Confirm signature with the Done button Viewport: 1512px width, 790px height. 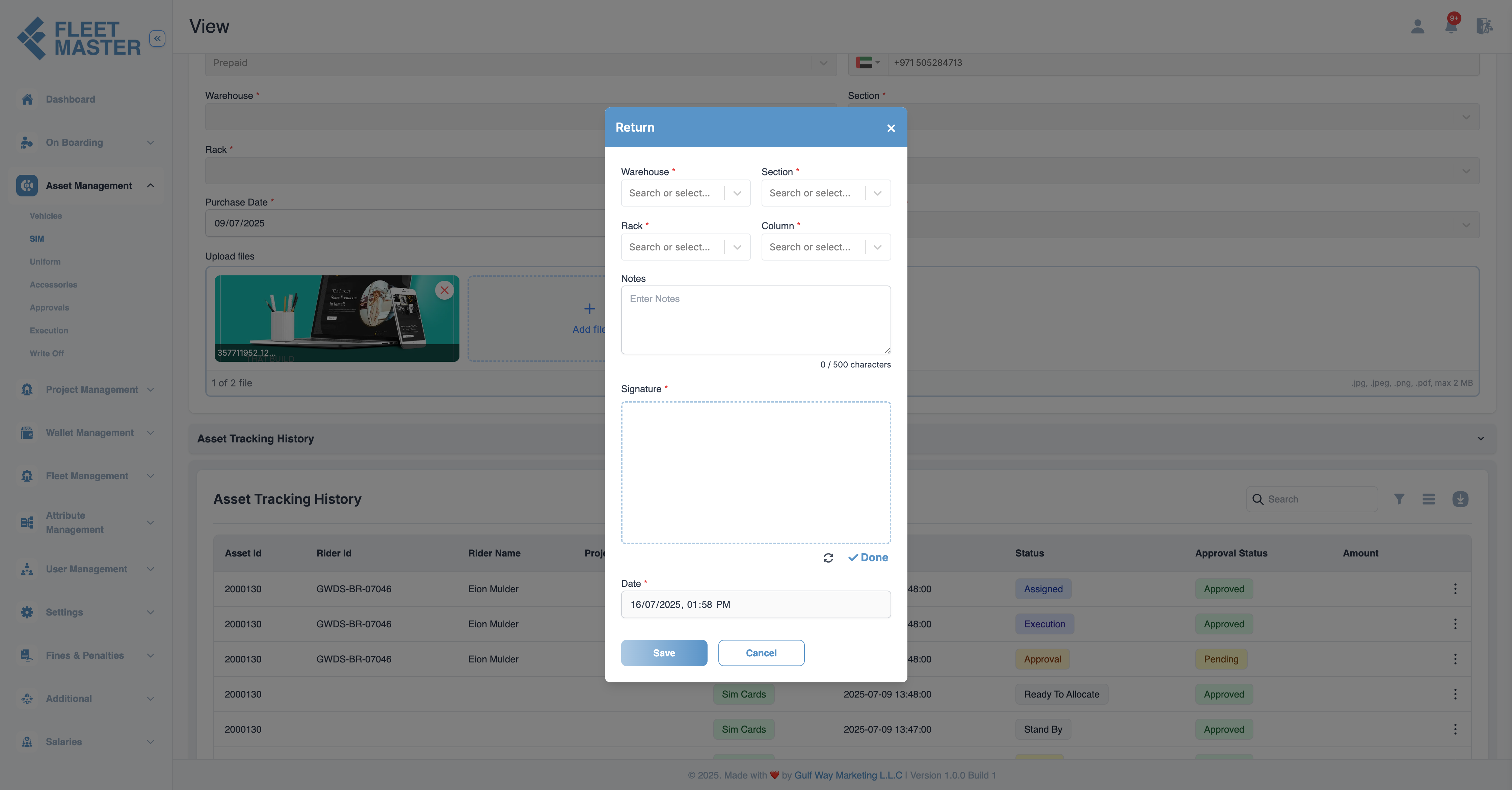868,557
